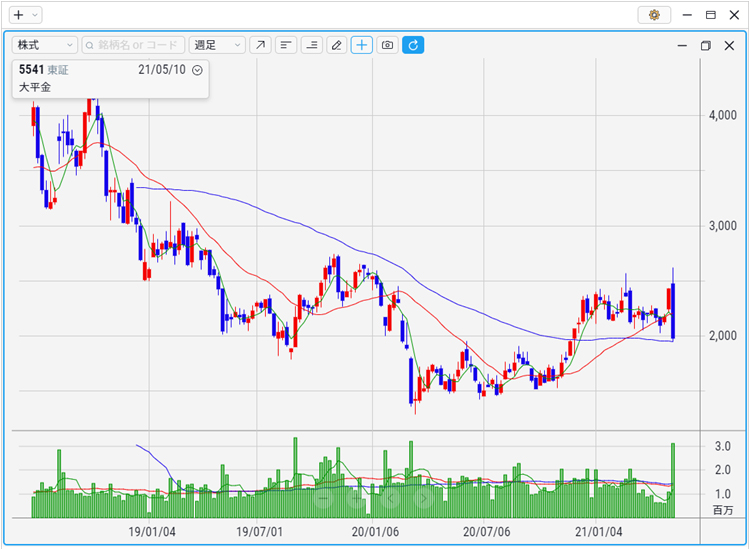Toggle the crosshair plus tool
This screenshot has width=750, height=550.
pos(362,45)
